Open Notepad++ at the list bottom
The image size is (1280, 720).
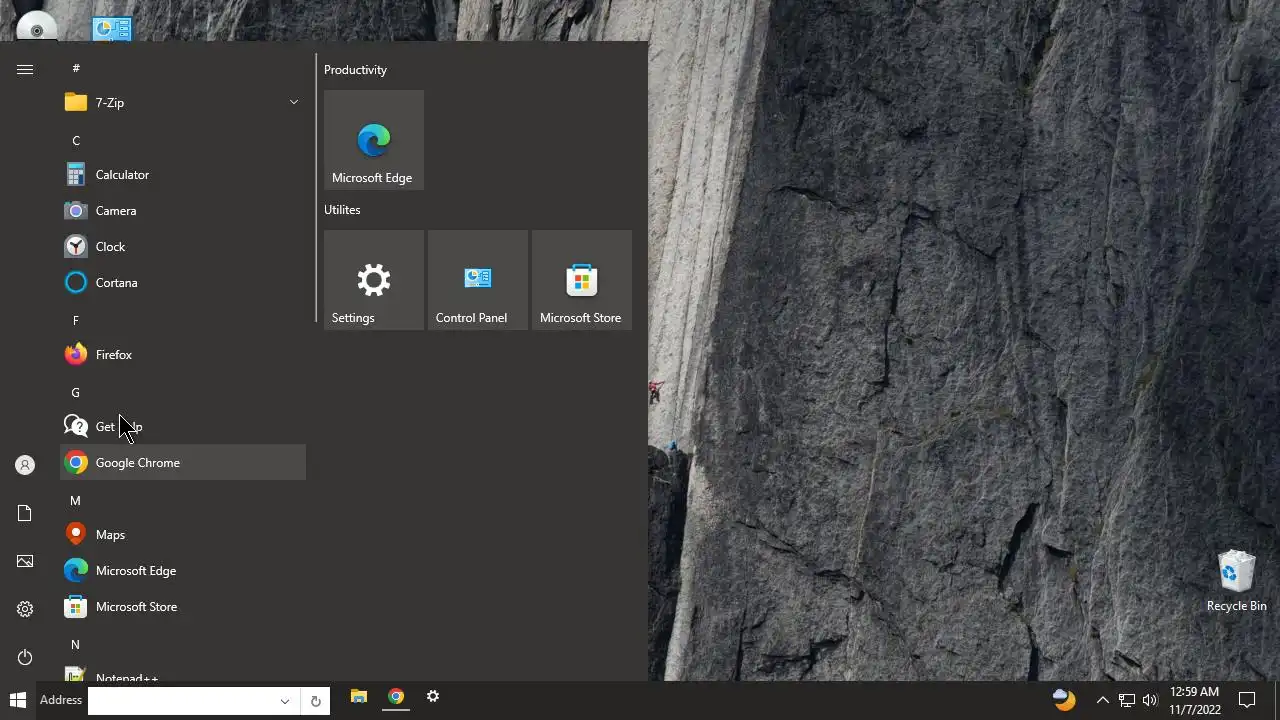183,673
